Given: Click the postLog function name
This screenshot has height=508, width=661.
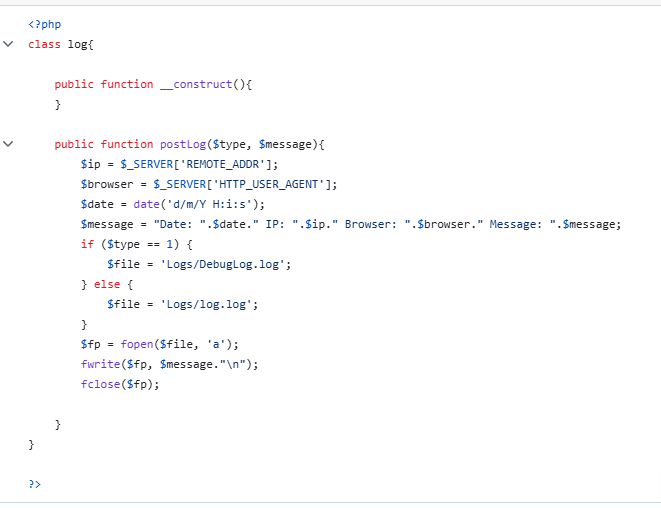Looking at the screenshot, I should coord(183,144).
